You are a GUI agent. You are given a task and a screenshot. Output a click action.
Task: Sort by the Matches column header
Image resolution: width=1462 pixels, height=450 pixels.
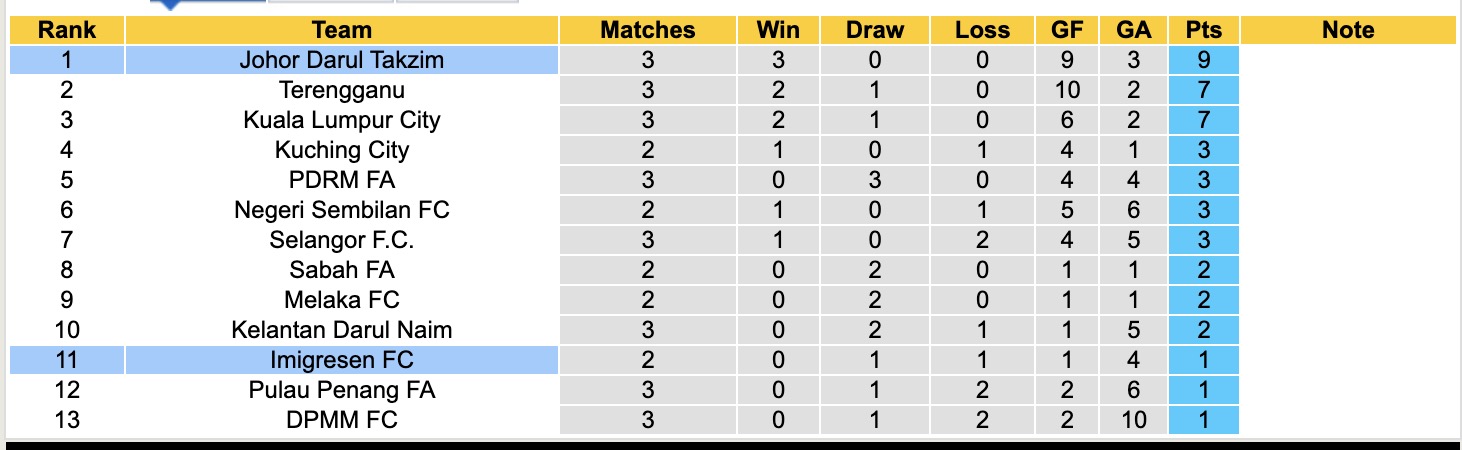tap(647, 30)
